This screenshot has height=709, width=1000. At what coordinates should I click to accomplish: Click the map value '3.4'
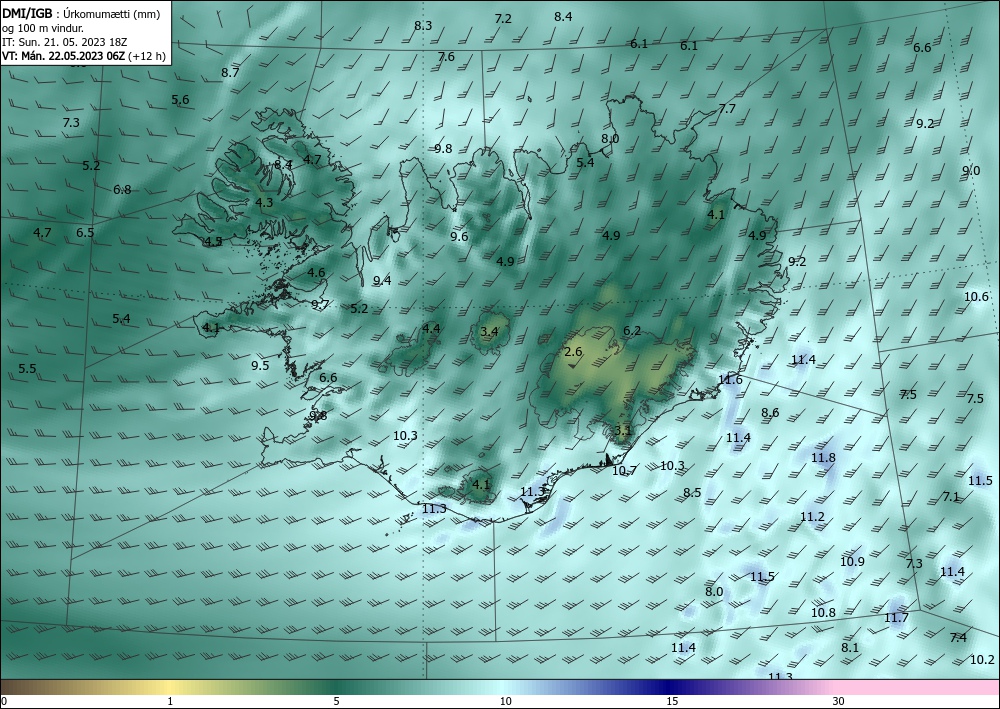[x=489, y=331]
